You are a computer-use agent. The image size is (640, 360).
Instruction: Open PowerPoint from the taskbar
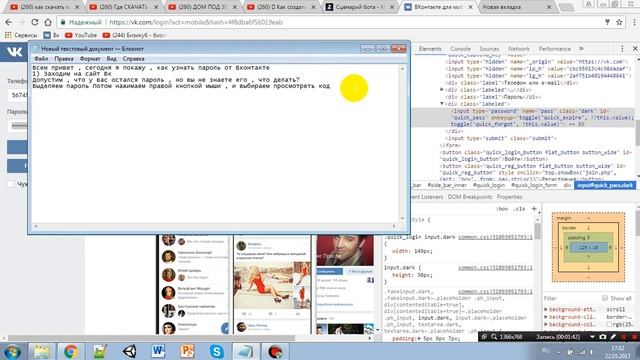pyautogui.click(x=187, y=351)
